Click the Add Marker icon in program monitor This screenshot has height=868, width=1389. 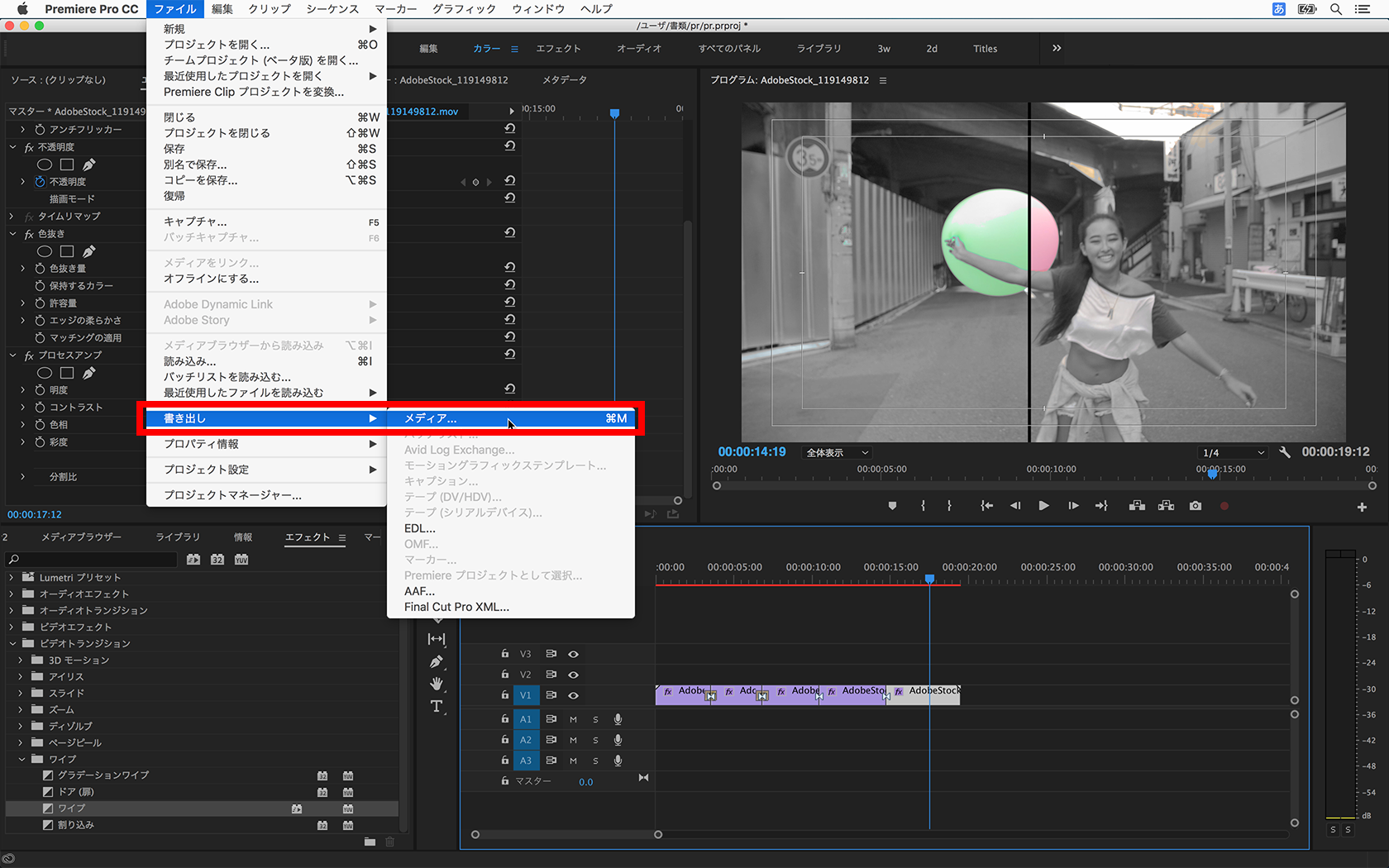click(x=892, y=506)
